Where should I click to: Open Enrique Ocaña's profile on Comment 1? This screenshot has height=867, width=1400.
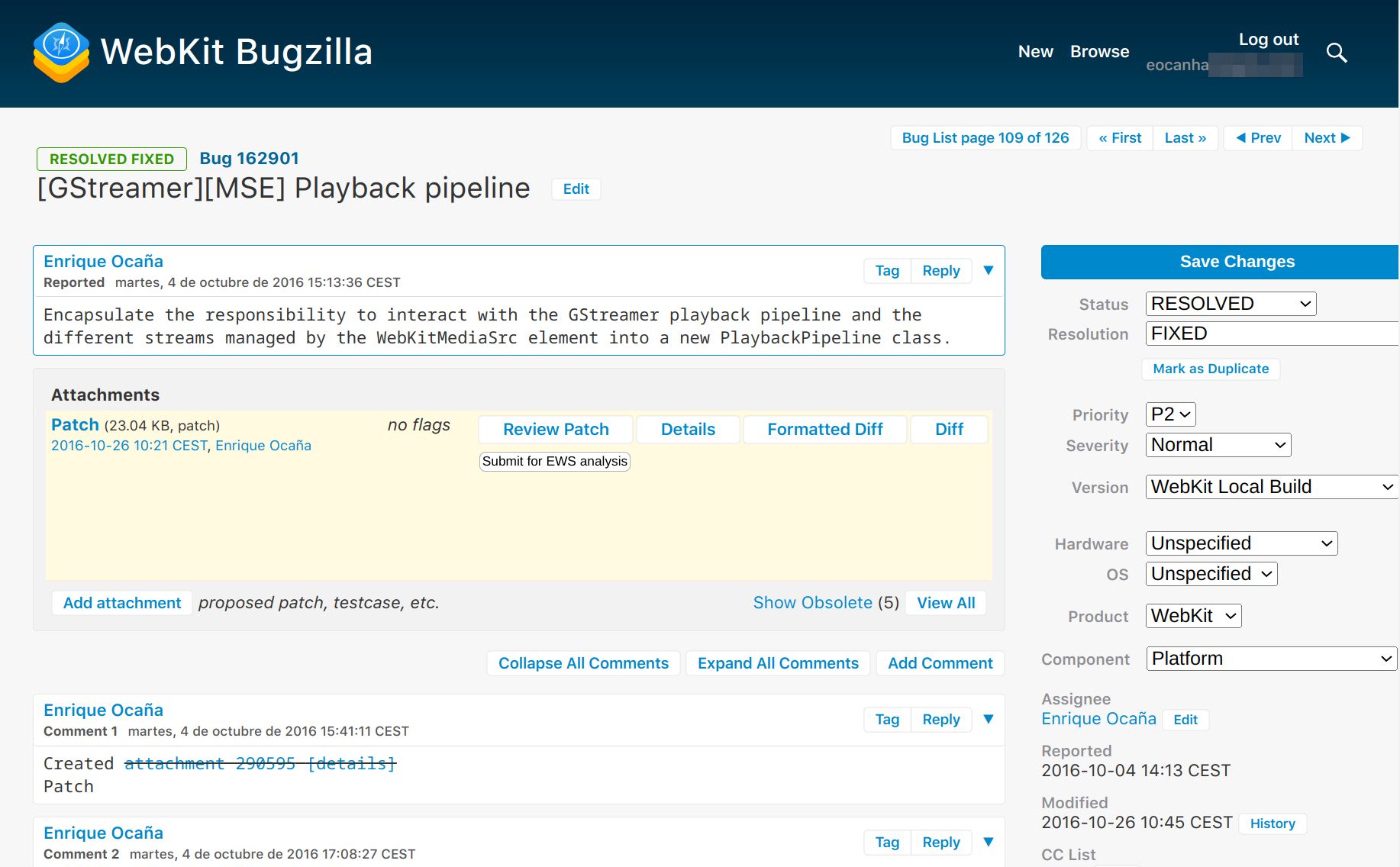103,711
